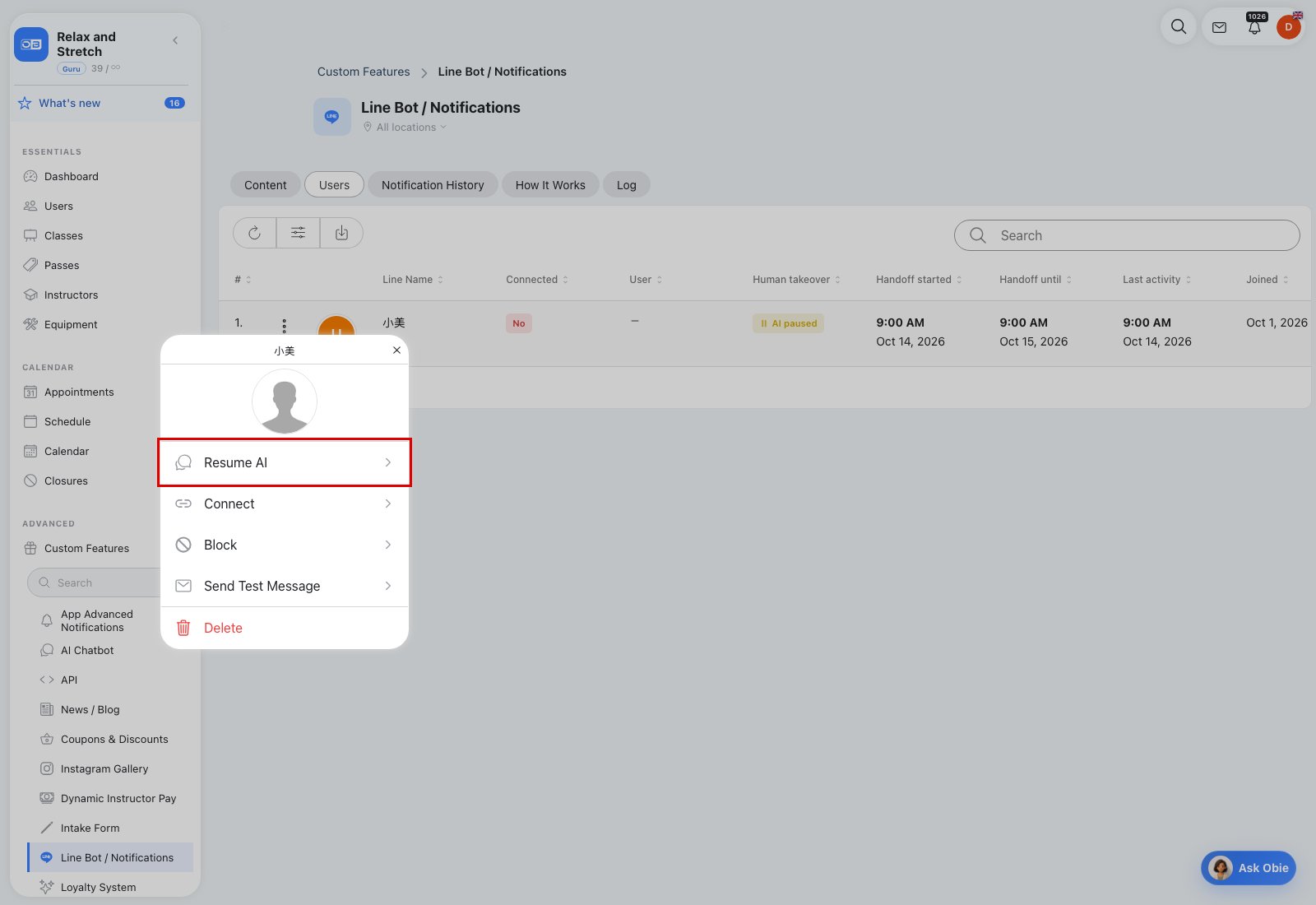Sort by Line Name column
The height and width of the screenshot is (905, 1316).
coord(413,280)
